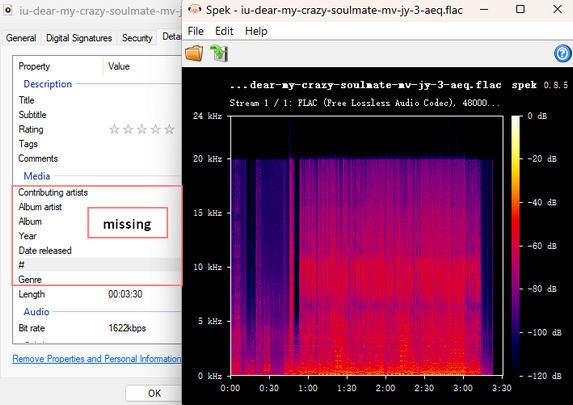The width and height of the screenshot is (573, 405).
Task: Click the Rating property label
Action: click(31, 129)
